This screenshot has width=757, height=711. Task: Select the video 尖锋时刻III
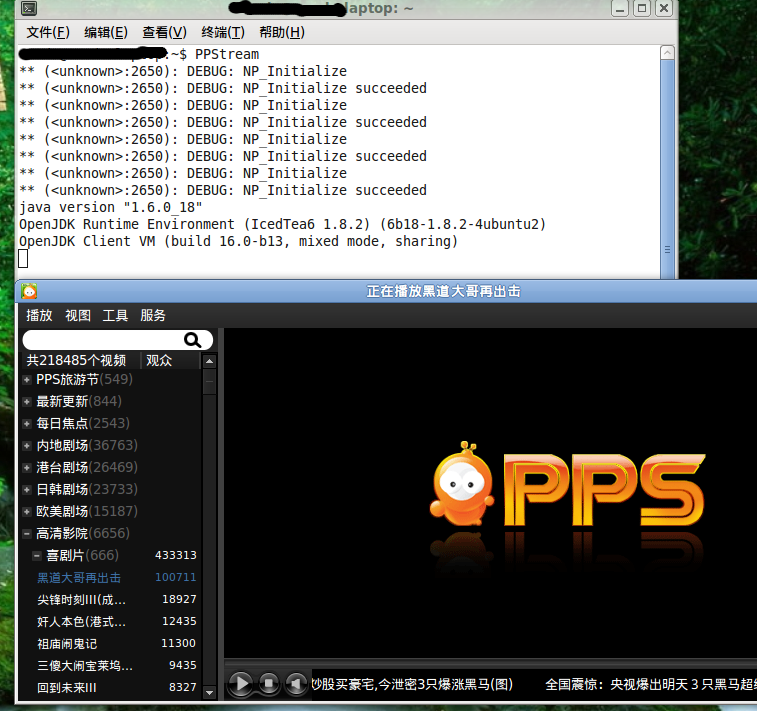(81, 600)
